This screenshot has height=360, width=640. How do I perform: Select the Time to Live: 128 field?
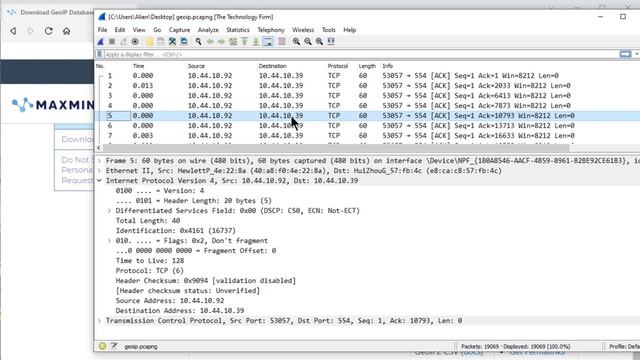click(x=150, y=261)
